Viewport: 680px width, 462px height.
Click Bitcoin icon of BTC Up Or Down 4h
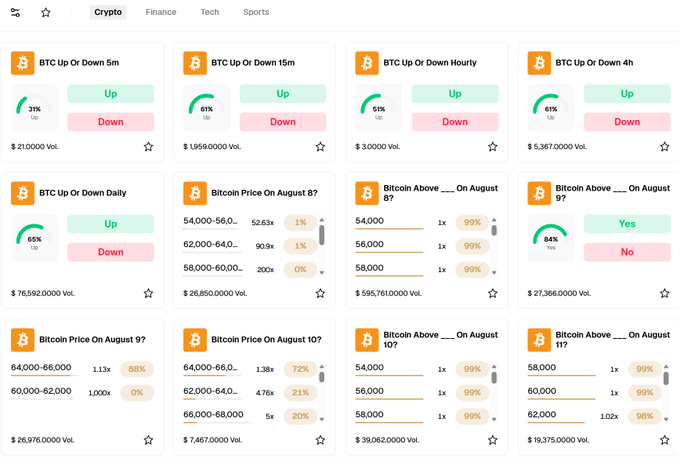(x=539, y=63)
